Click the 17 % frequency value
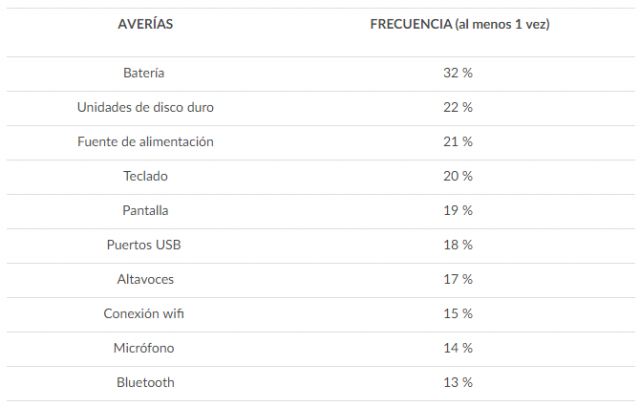 coord(458,279)
